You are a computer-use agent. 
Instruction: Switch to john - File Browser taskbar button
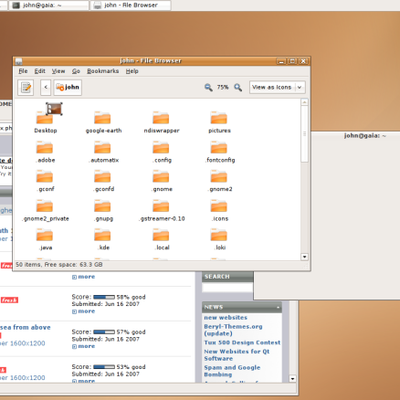click(x=131, y=5)
